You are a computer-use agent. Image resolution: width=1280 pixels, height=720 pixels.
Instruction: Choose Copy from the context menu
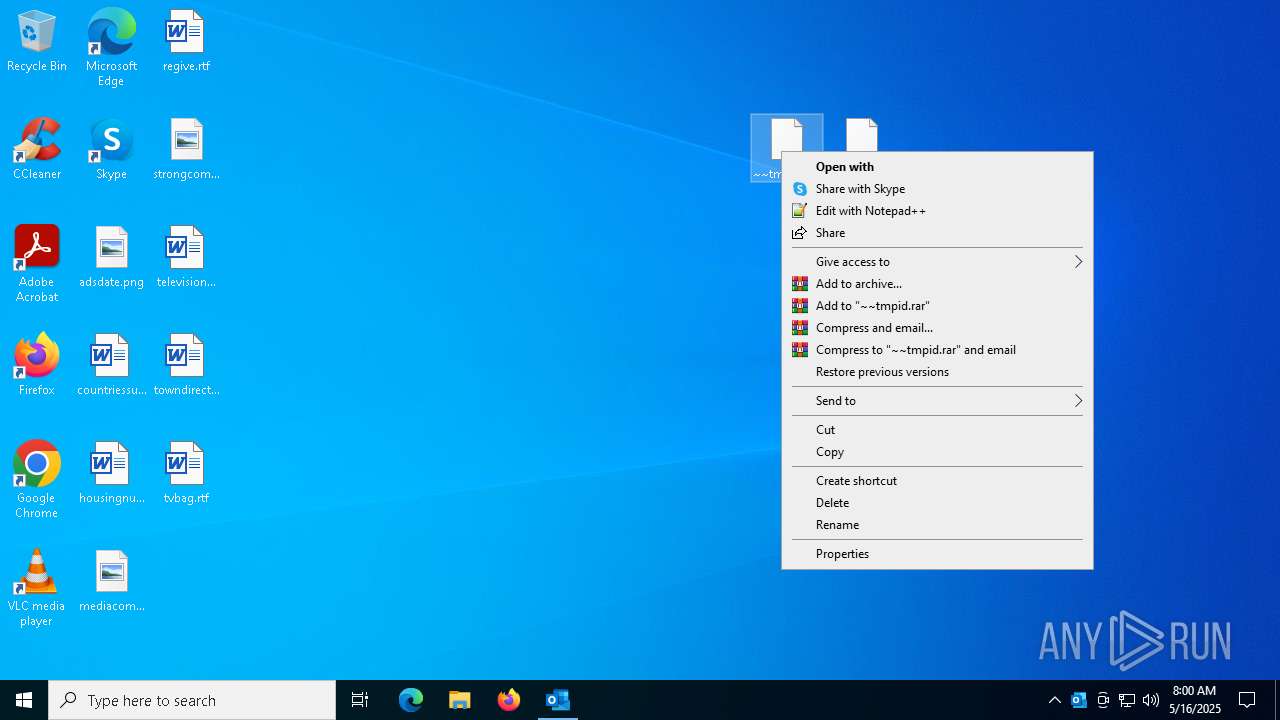coord(937,452)
